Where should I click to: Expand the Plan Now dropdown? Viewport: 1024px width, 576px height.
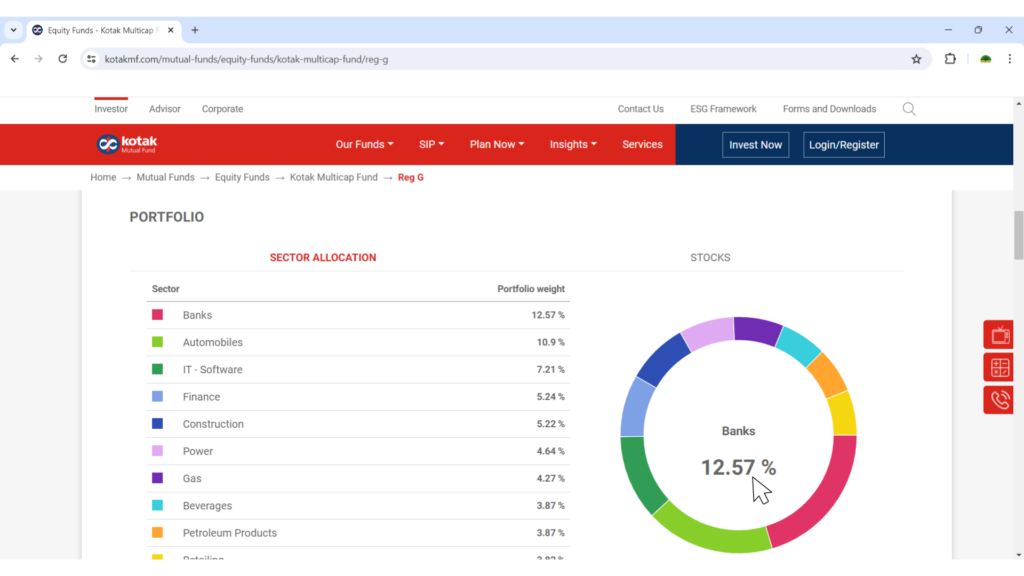(496, 144)
